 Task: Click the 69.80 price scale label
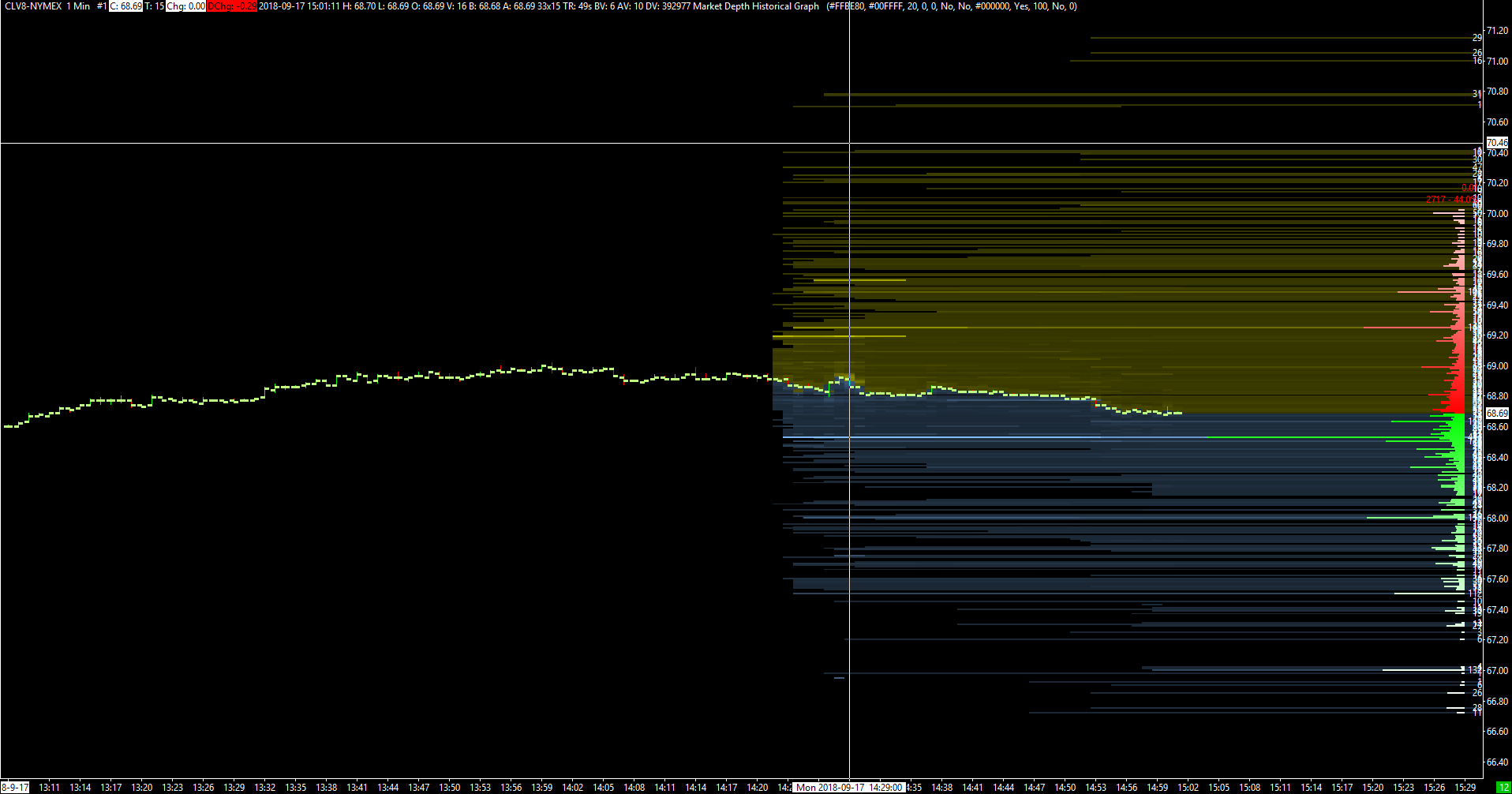tap(1497, 244)
